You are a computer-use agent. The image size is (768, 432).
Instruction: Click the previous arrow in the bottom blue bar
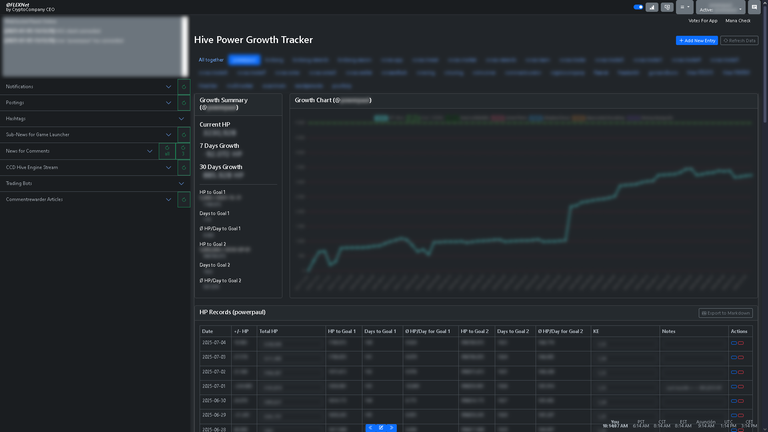[x=371, y=428]
